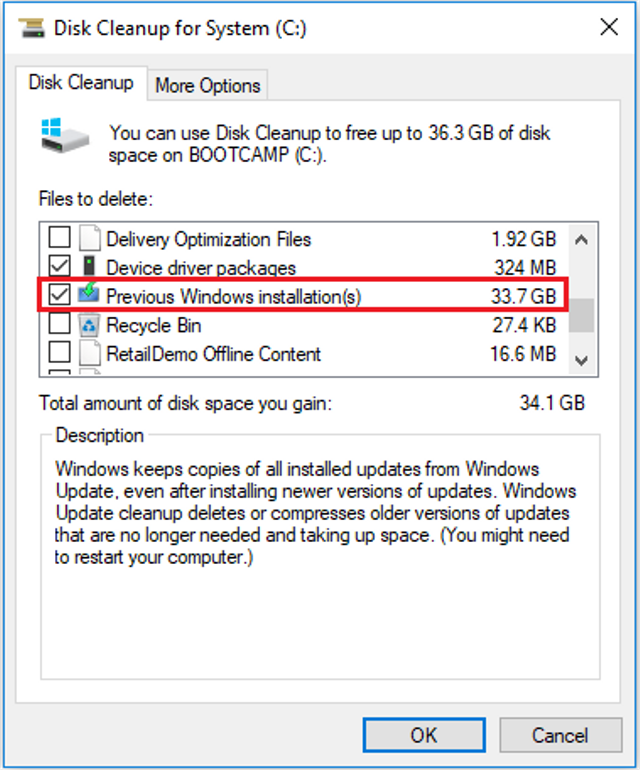Uncheck the Device driver packages checkbox

point(60,267)
